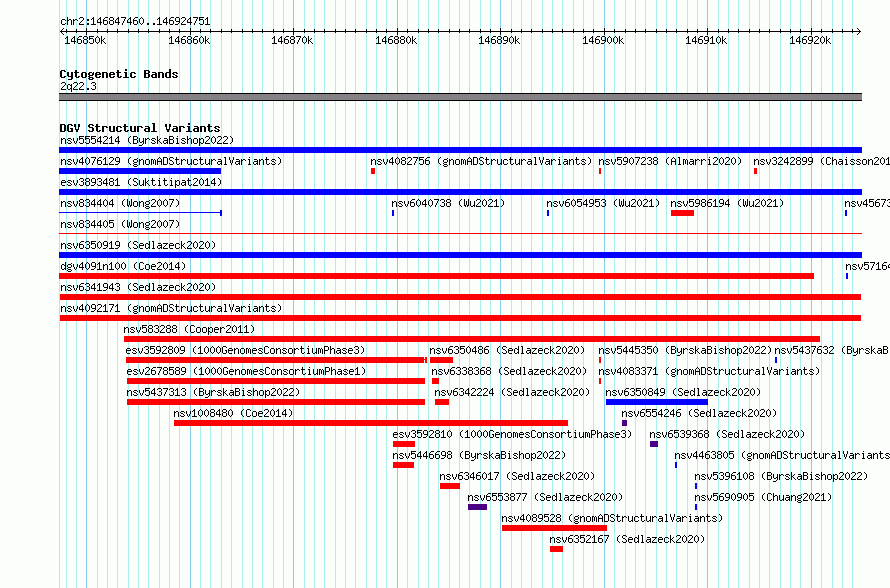Open nsv5907238 (Almarri2020) variant
This screenshot has width=890, height=588.
[670, 161]
